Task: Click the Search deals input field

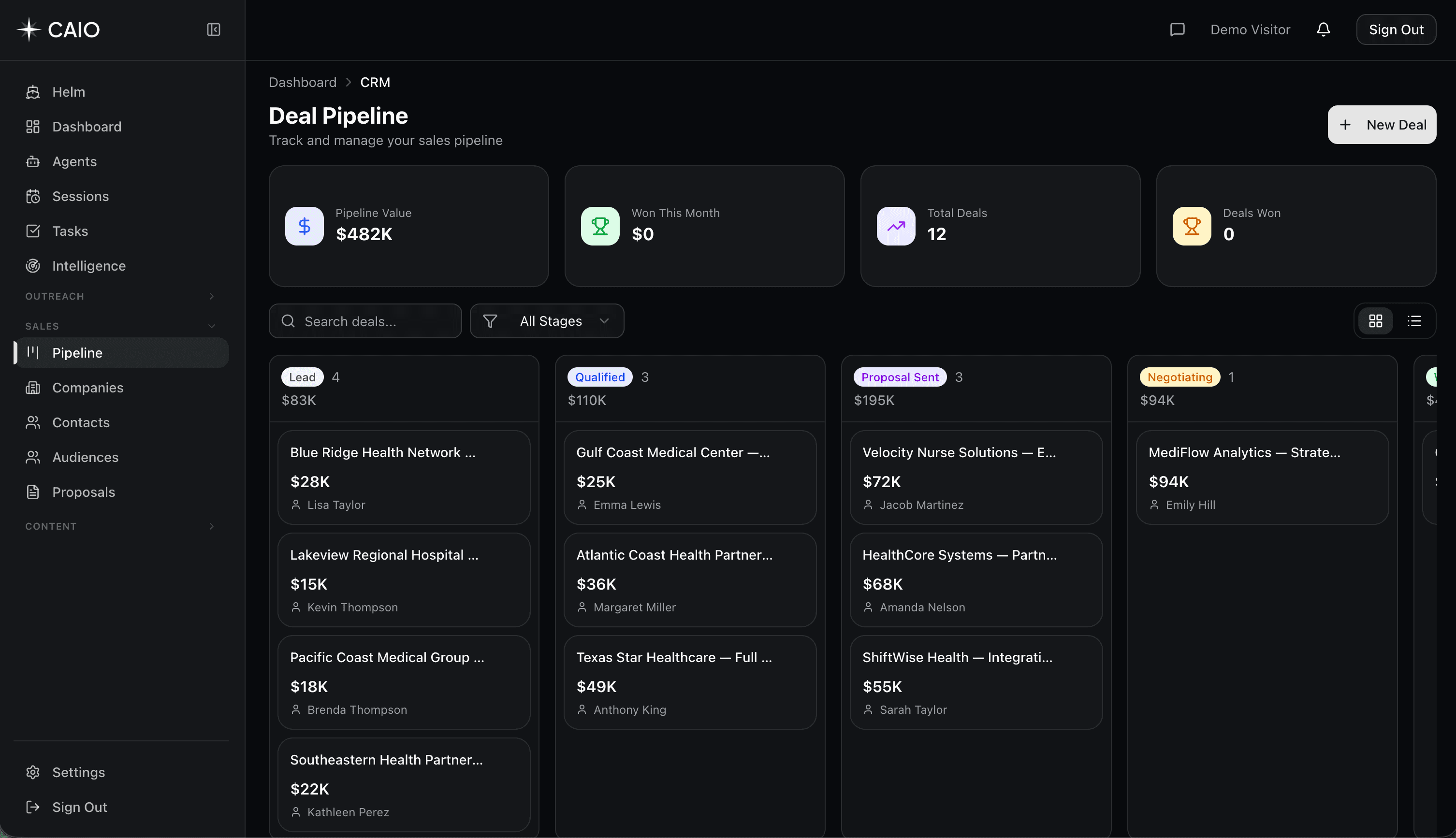Action: pos(365,320)
